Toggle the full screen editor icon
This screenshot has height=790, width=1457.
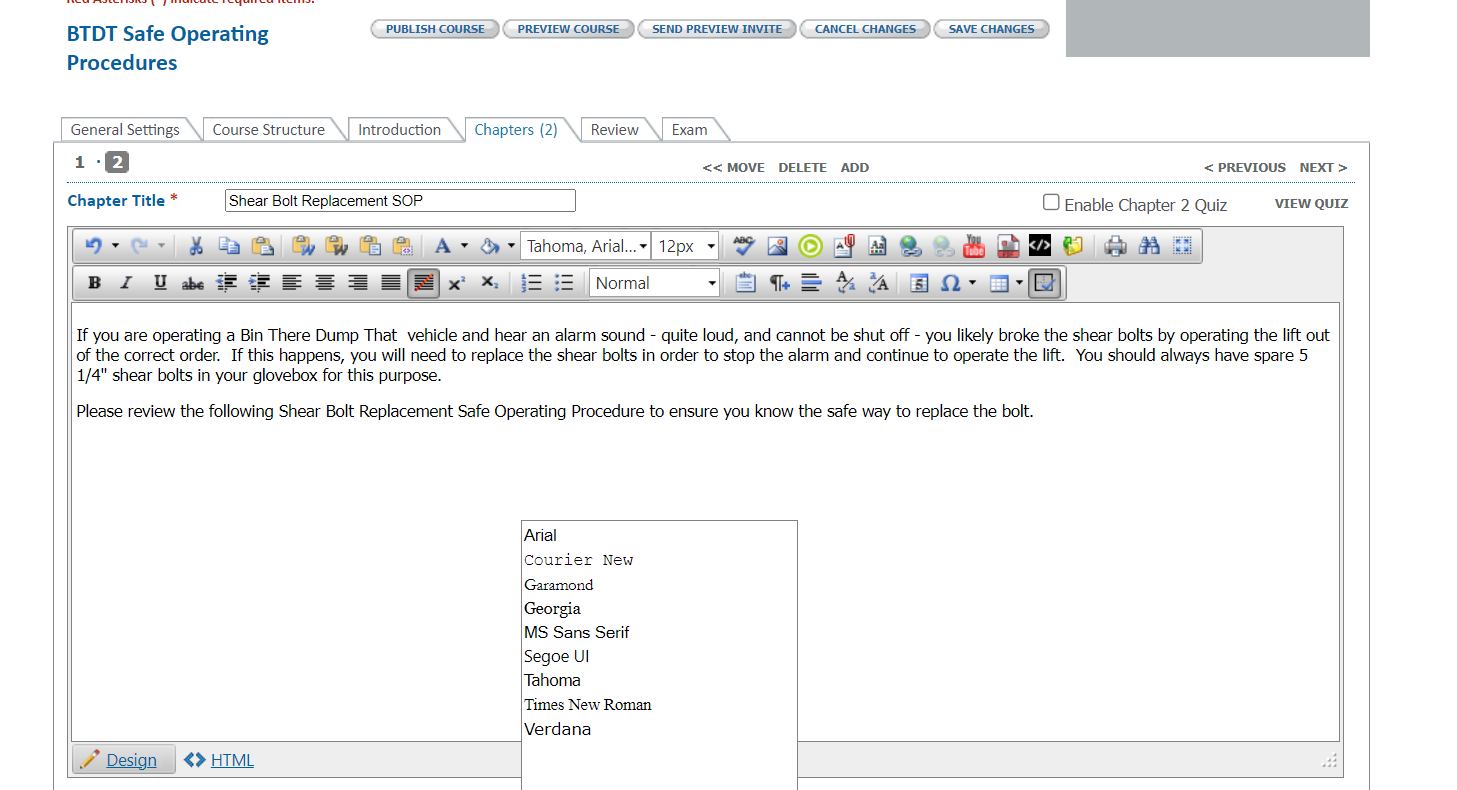coord(1182,245)
